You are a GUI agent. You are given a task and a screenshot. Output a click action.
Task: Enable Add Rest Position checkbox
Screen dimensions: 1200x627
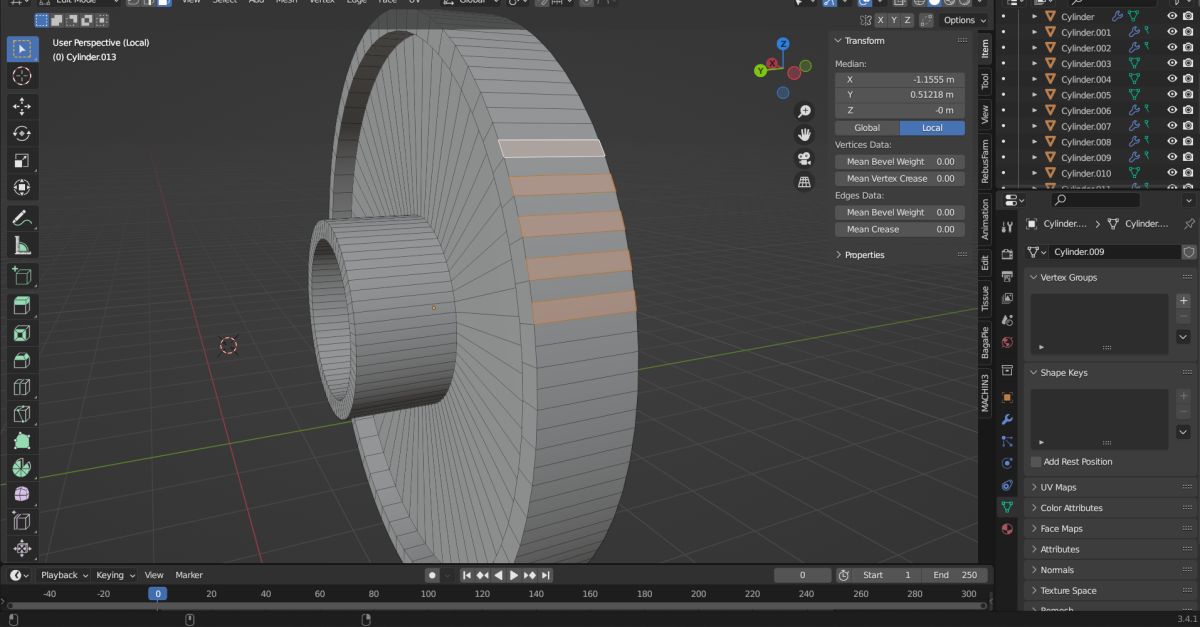[1036, 462]
